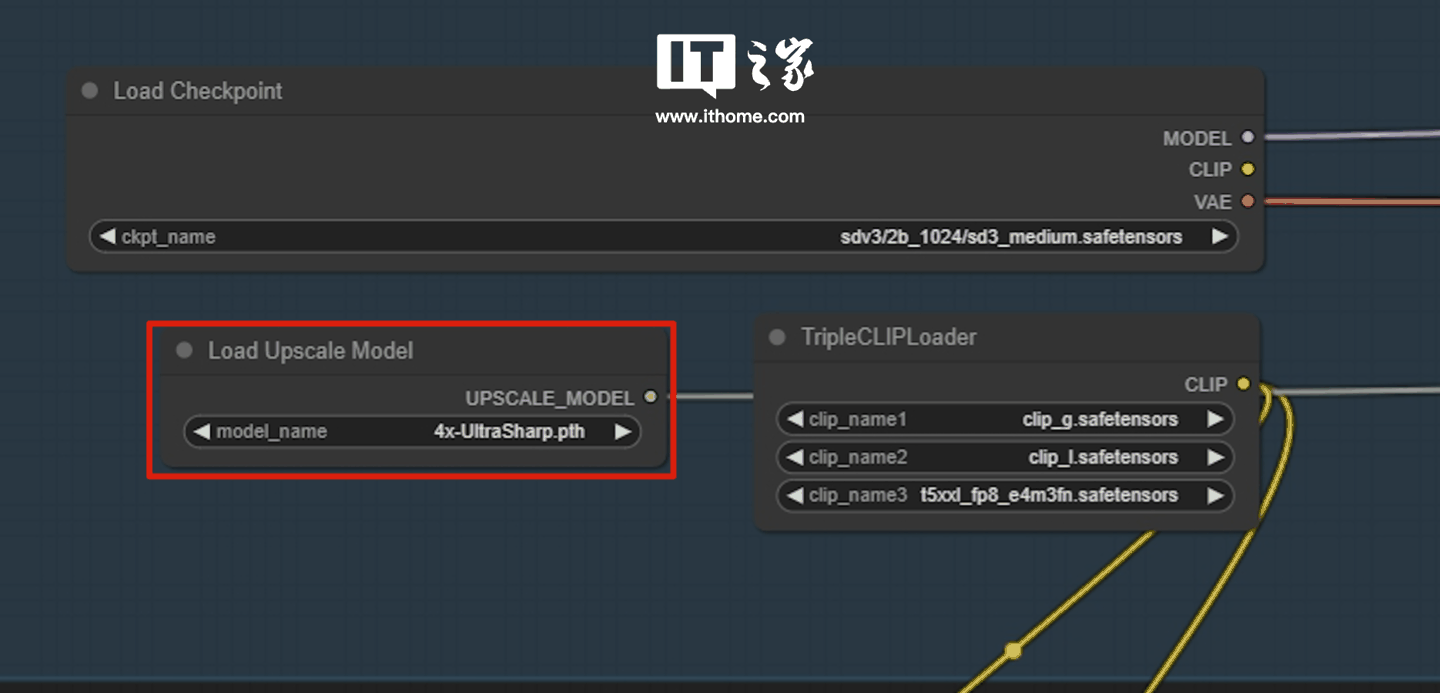Collapse the Load Checkpoint node using its dot
The image size is (1440, 693).
tap(90, 91)
